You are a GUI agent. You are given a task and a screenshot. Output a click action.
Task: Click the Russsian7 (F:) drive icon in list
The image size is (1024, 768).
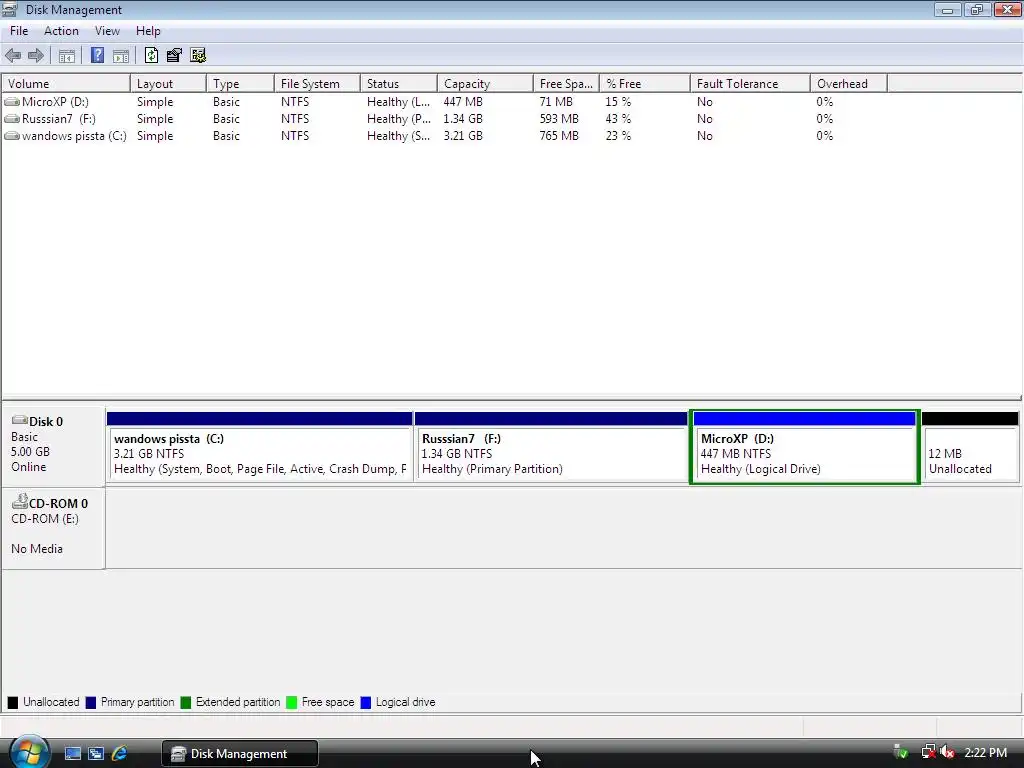[x=12, y=119]
